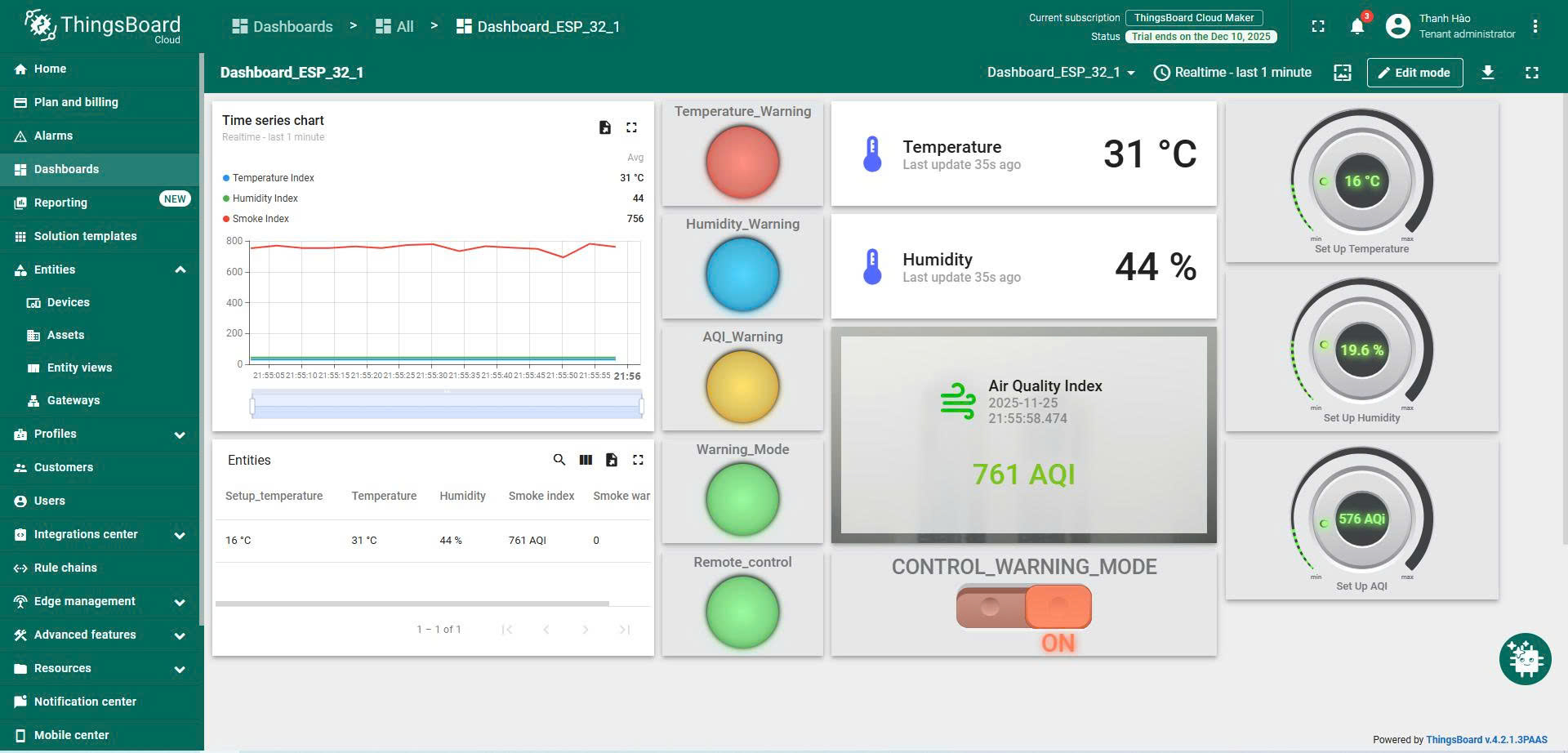Open the notifications bell
1568x753 pixels.
point(1356,26)
